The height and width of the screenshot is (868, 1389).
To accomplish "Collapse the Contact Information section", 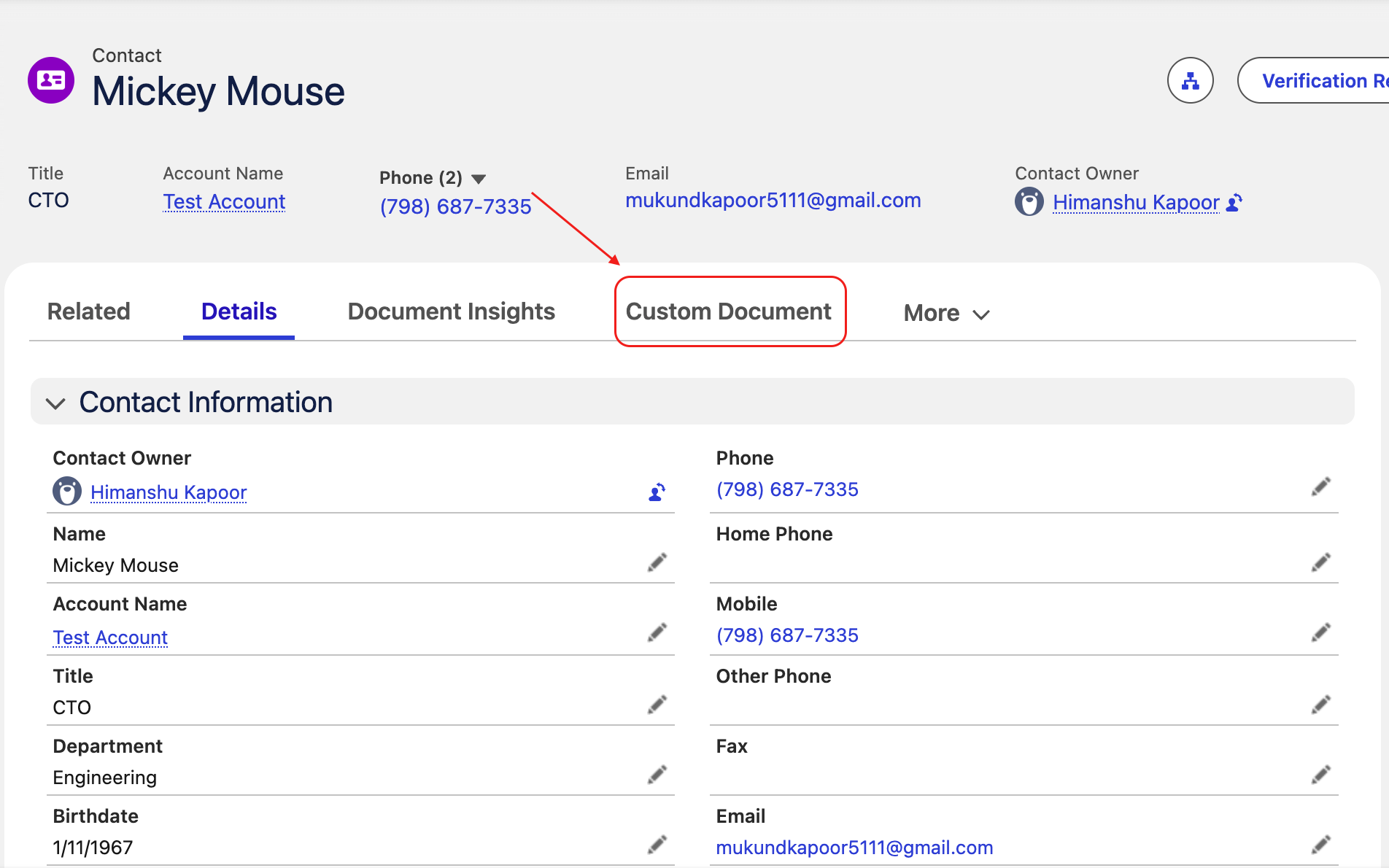I will click(x=55, y=403).
